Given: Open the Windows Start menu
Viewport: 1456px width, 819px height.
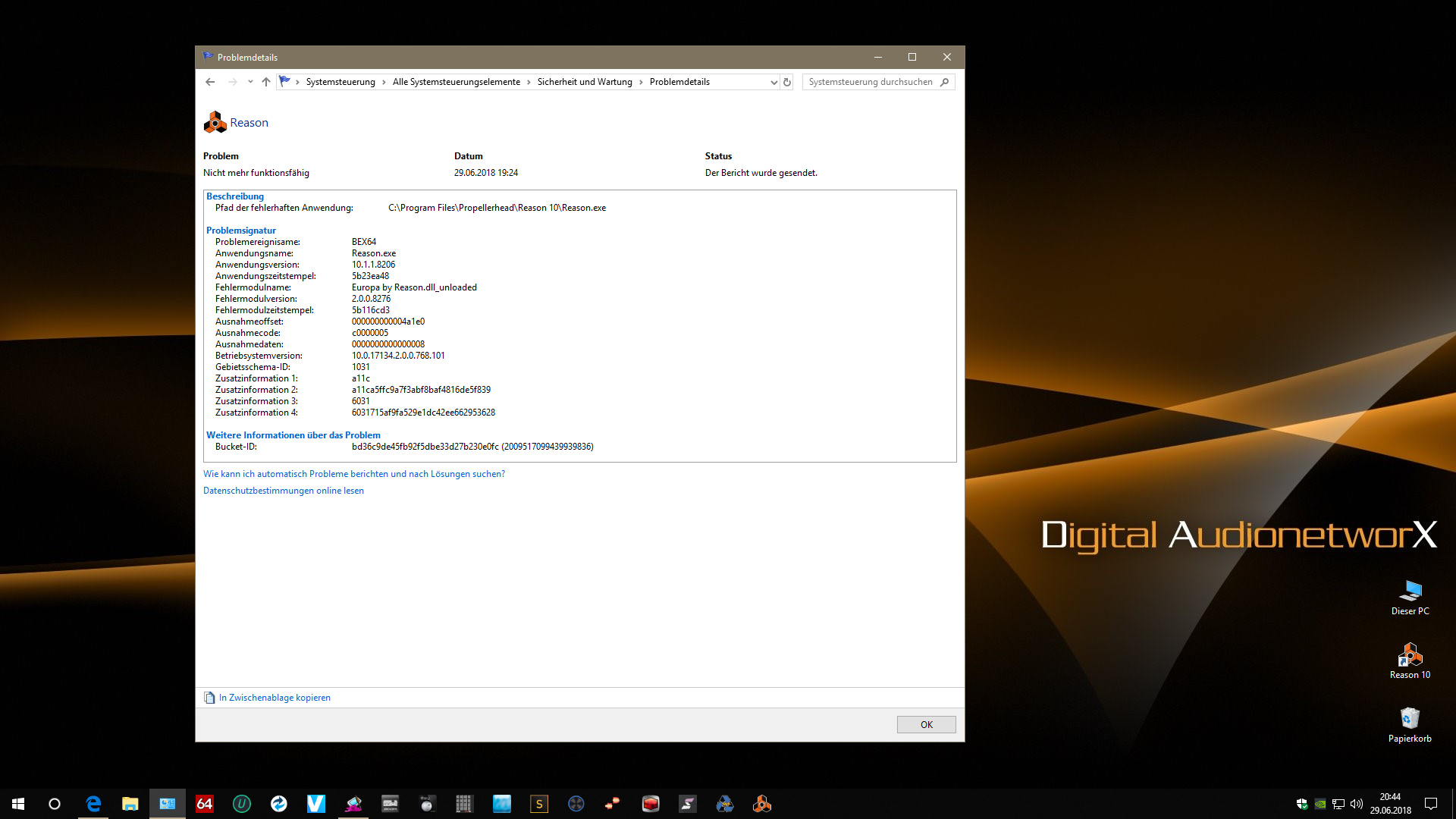Looking at the screenshot, I should click(18, 804).
